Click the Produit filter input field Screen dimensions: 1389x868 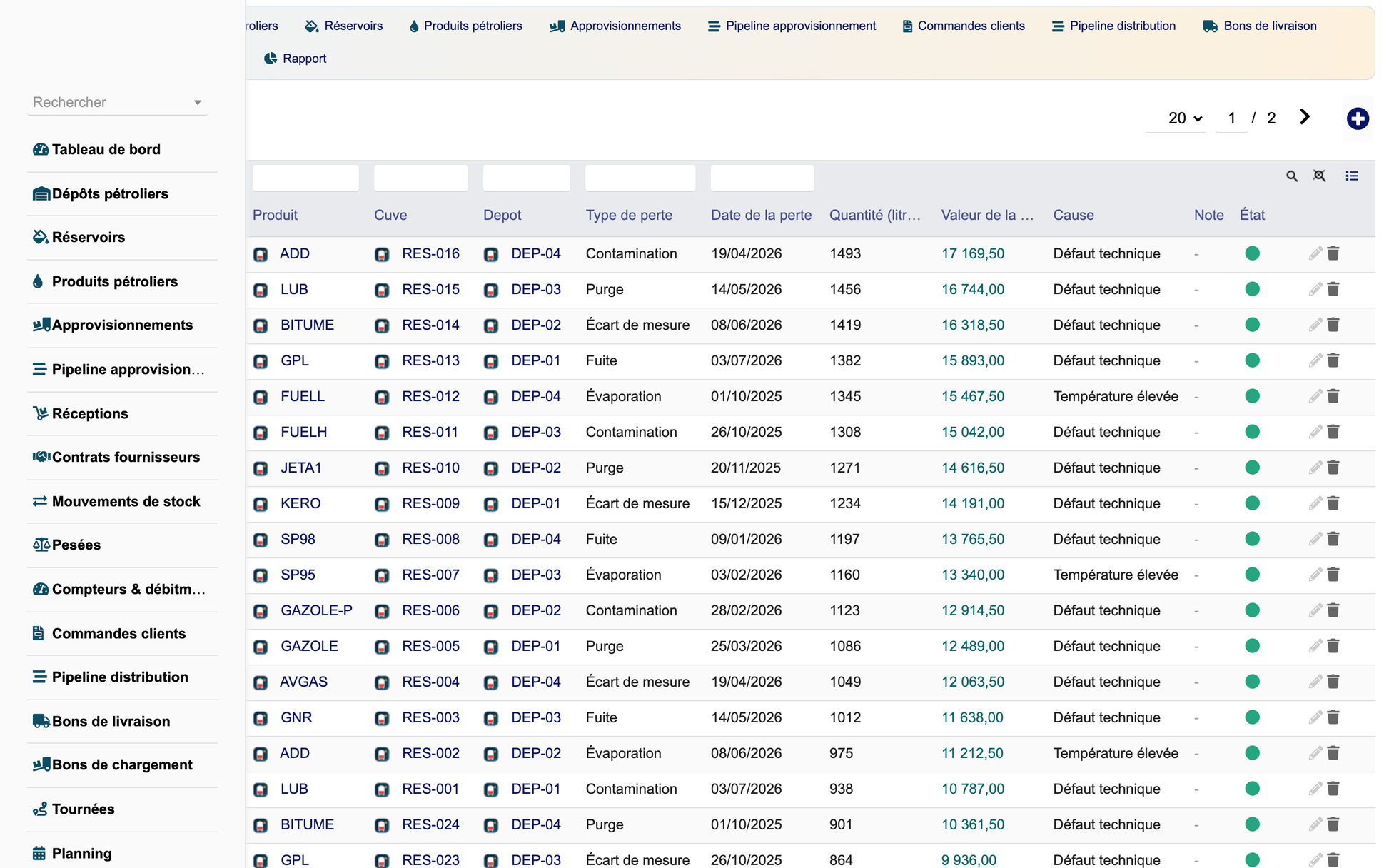tap(305, 178)
